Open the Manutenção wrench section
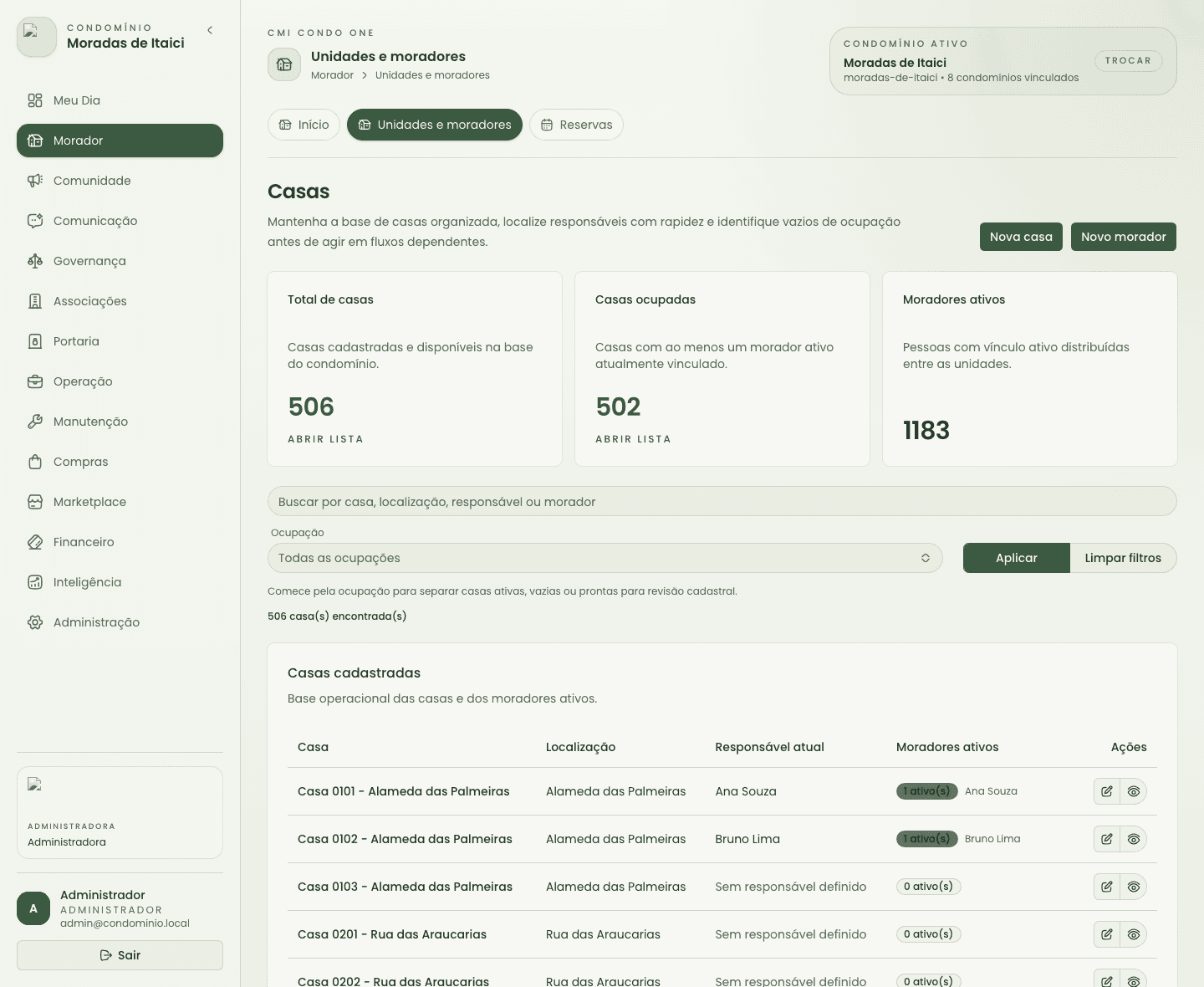 click(x=120, y=422)
